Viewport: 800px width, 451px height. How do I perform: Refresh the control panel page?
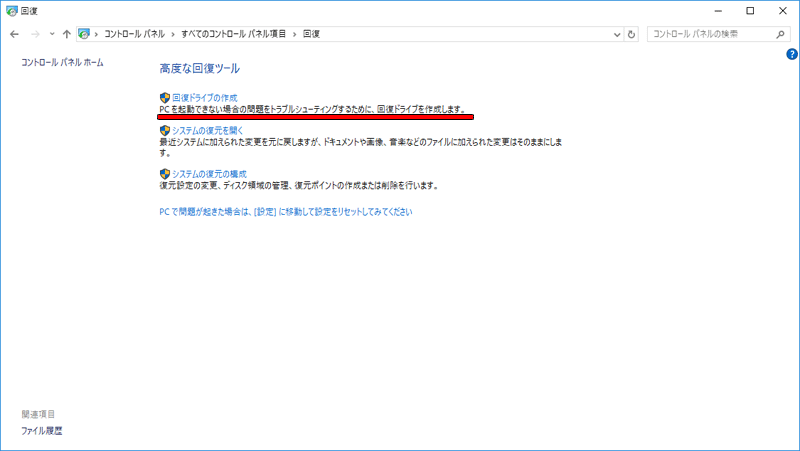[631, 34]
